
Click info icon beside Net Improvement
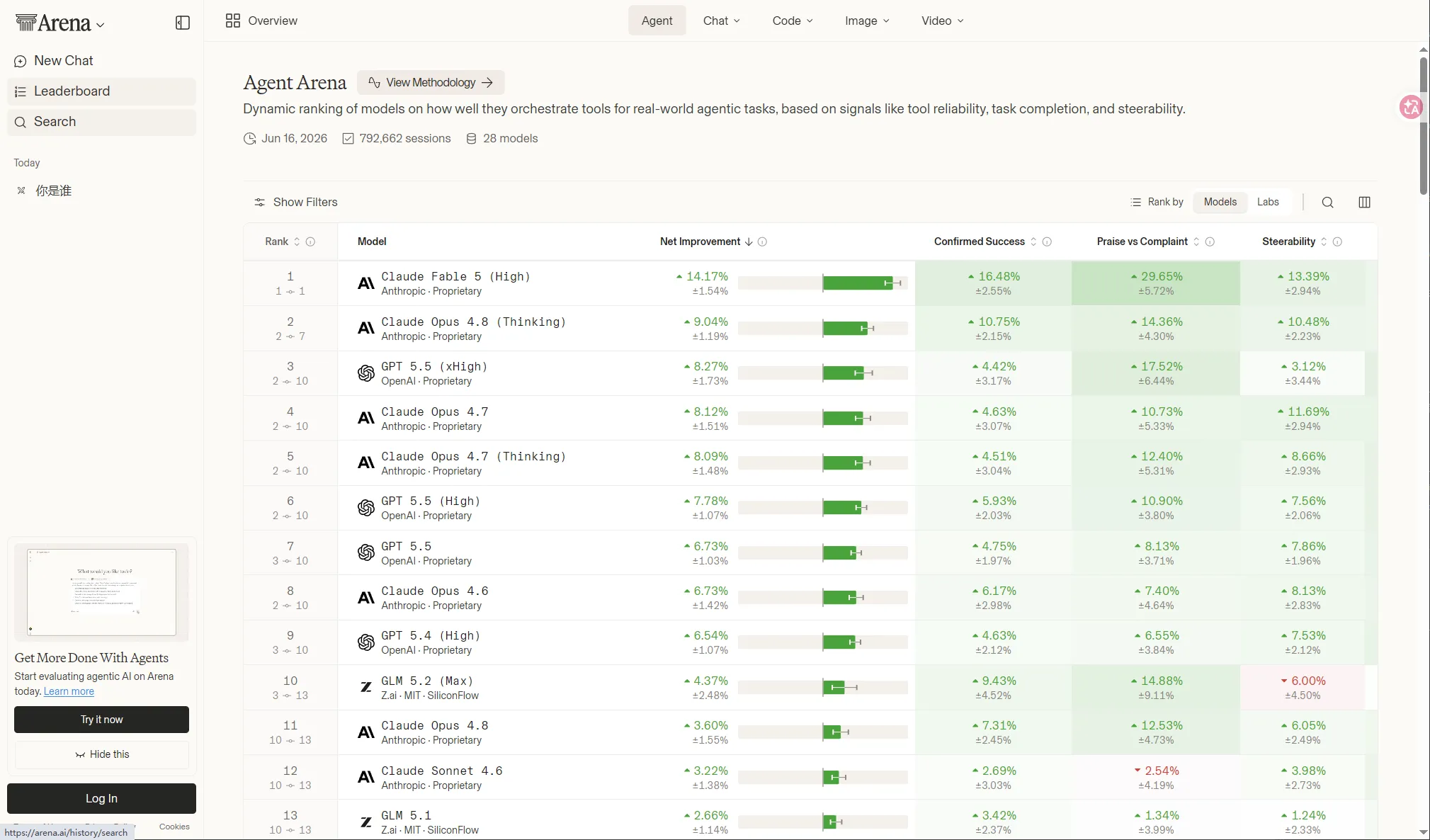pyautogui.click(x=762, y=242)
